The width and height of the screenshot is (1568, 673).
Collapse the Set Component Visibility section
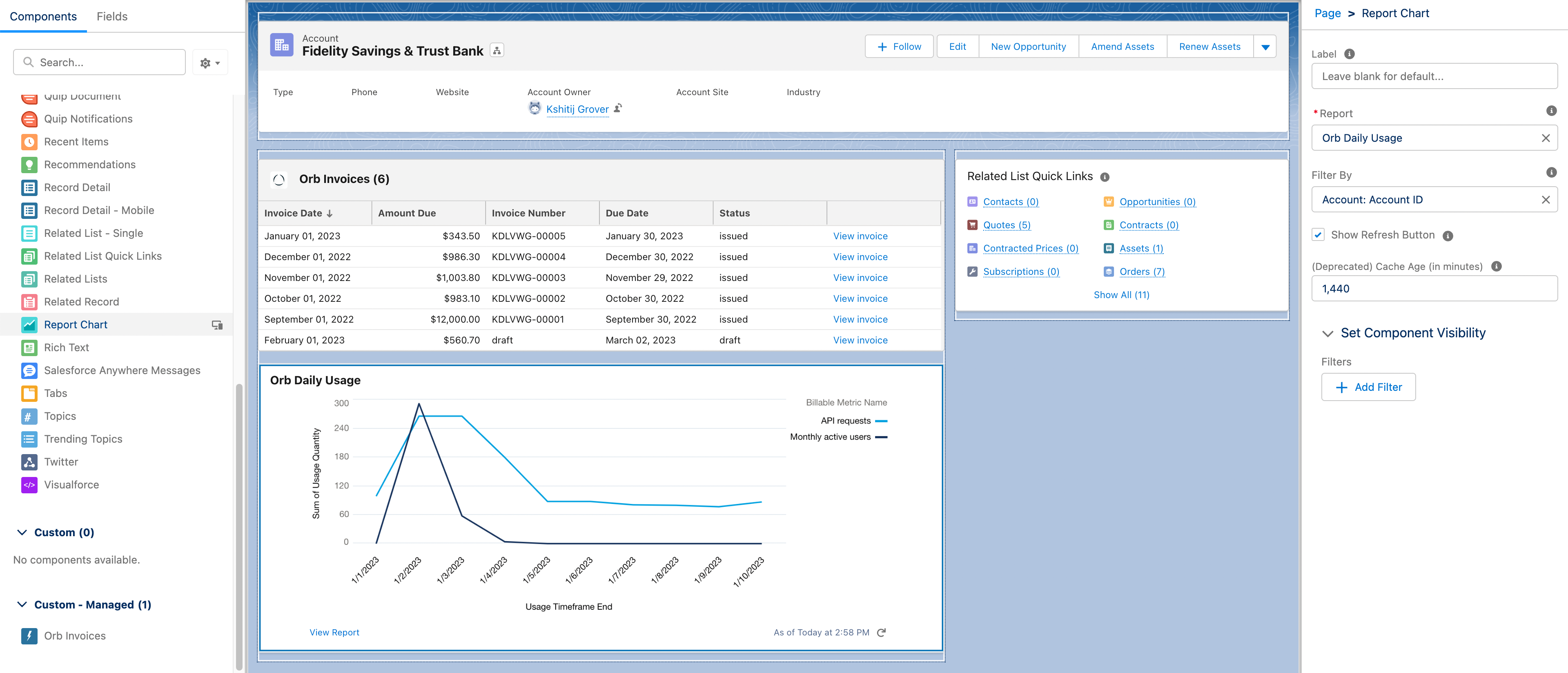pyautogui.click(x=1327, y=334)
